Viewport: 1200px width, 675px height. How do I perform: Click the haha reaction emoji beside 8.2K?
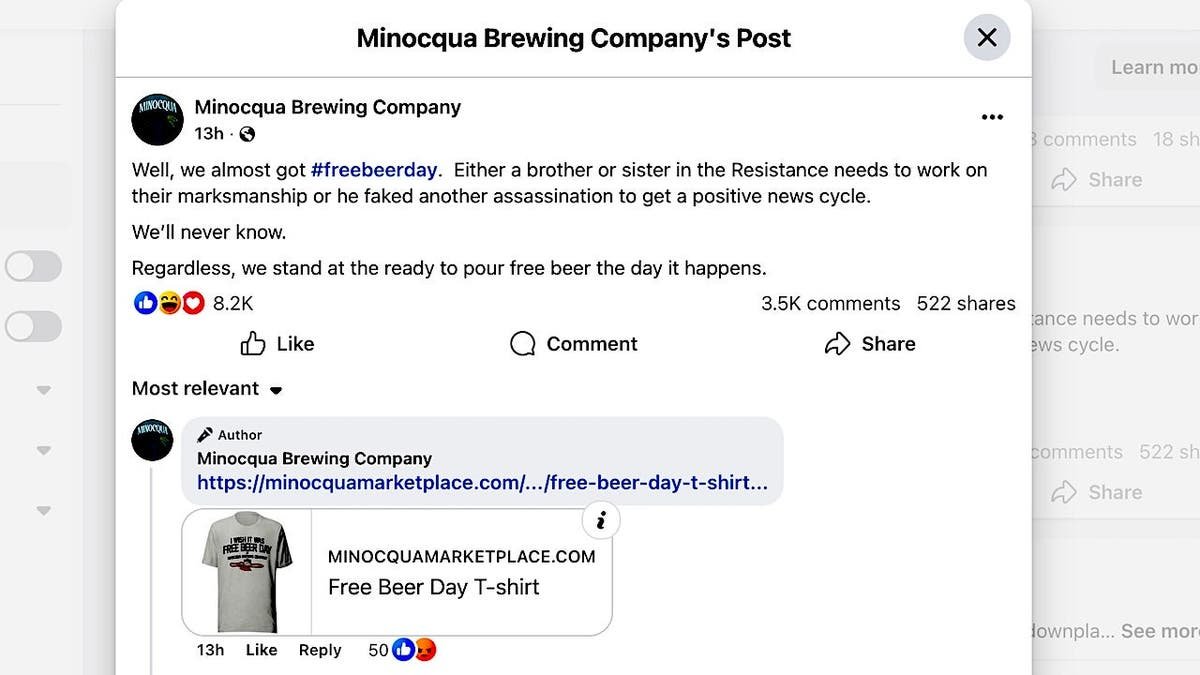point(170,302)
